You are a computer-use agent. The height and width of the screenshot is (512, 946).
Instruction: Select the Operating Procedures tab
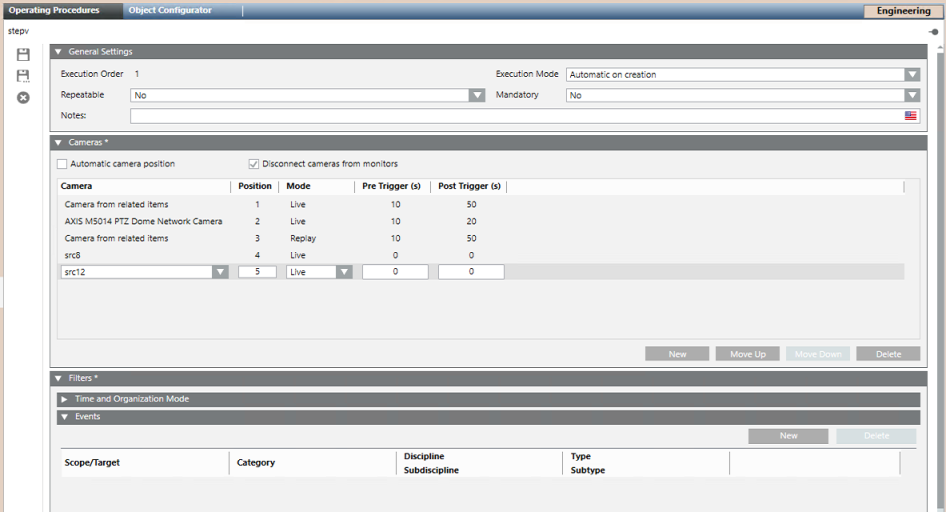tap(54, 10)
